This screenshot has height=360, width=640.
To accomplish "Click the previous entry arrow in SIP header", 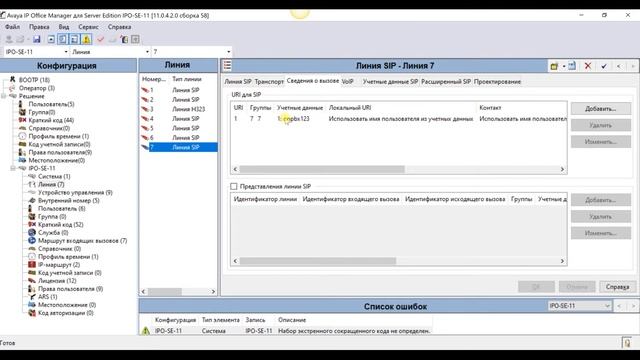I will pyautogui.click(x=619, y=66).
